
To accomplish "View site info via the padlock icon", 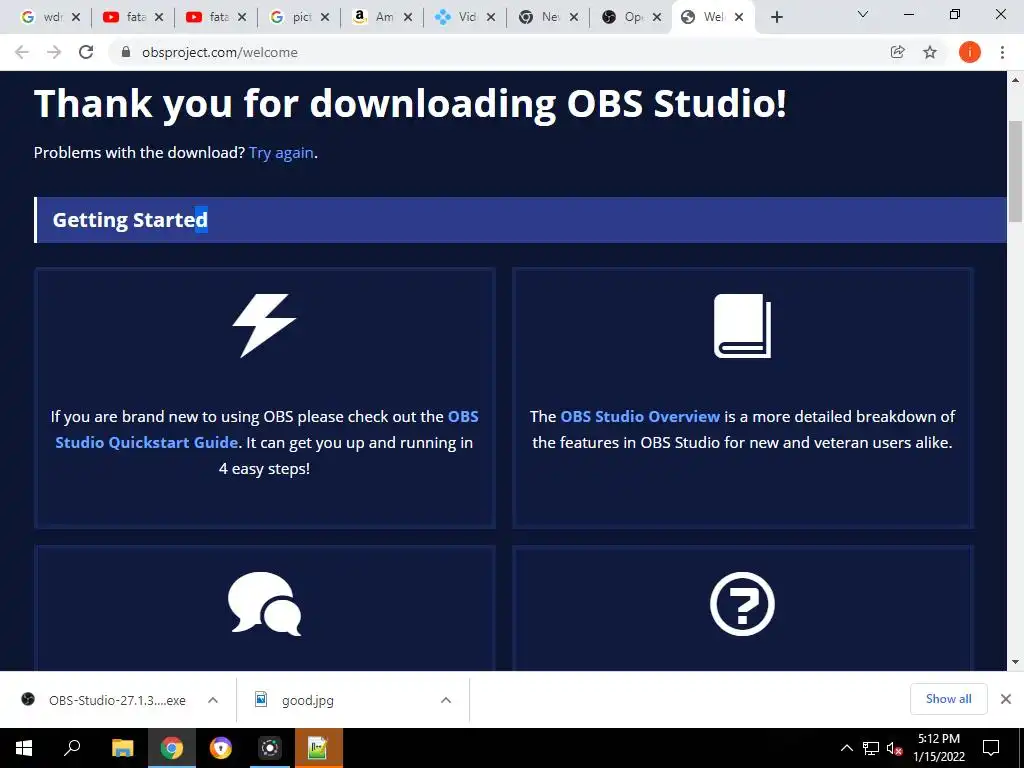I will (x=126, y=52).
